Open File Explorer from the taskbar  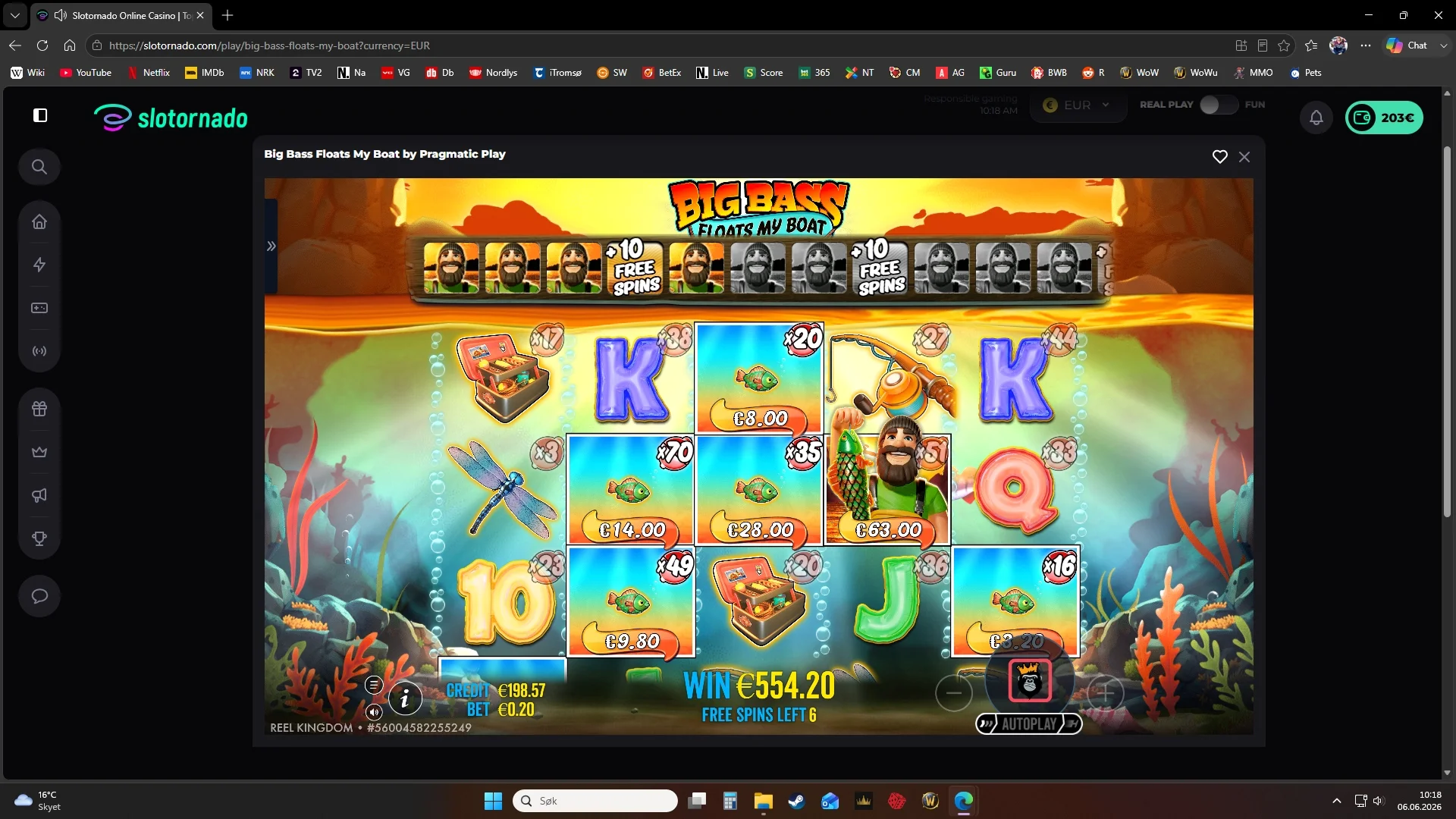click(763, 801)
